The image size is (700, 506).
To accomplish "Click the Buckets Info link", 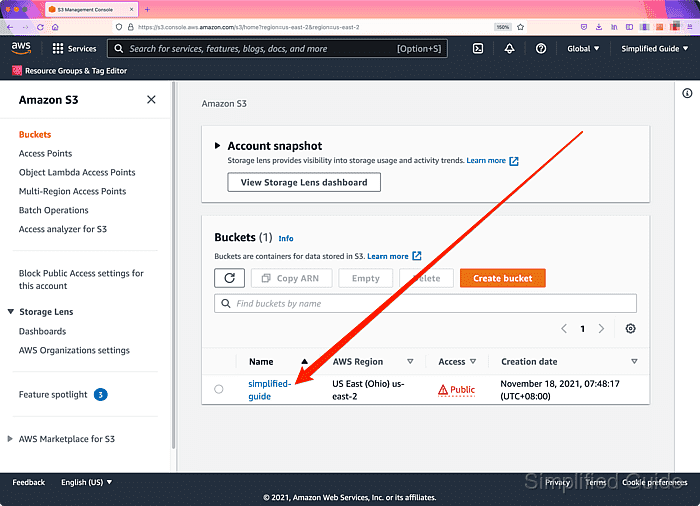I will tap(286, 238).
